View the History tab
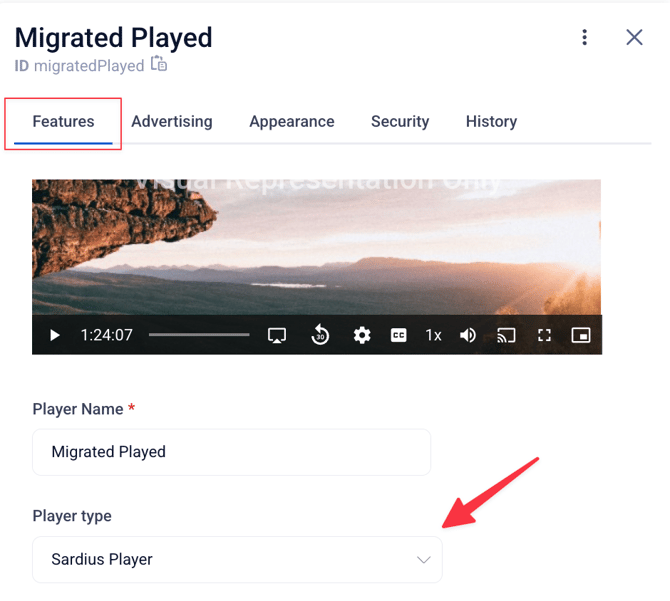This screenshot has height=601, width=670. pyautogui.click(x=491, y=122)
